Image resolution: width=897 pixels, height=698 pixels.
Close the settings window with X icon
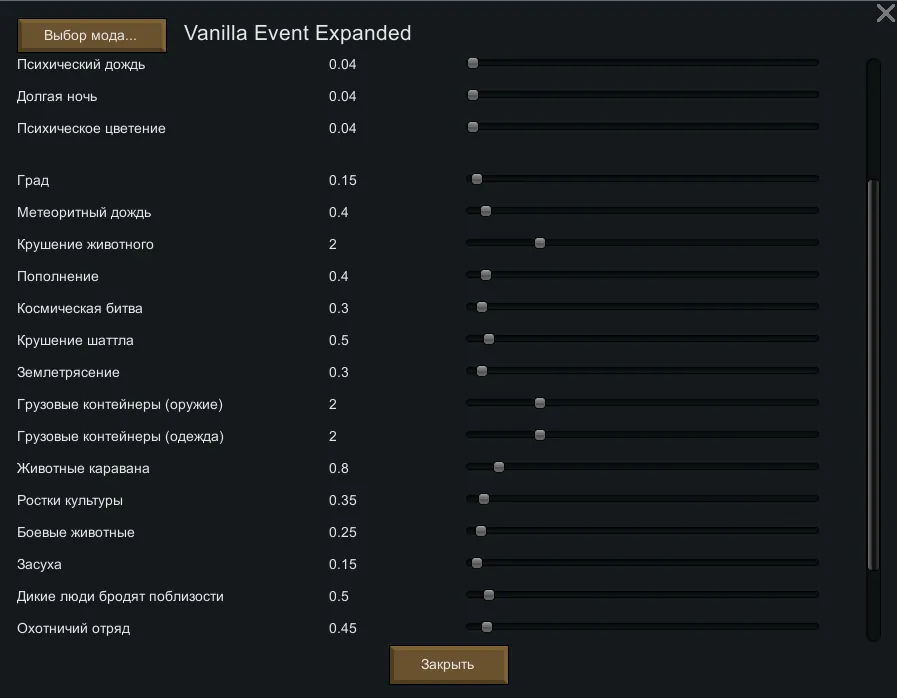coord(885,13)
